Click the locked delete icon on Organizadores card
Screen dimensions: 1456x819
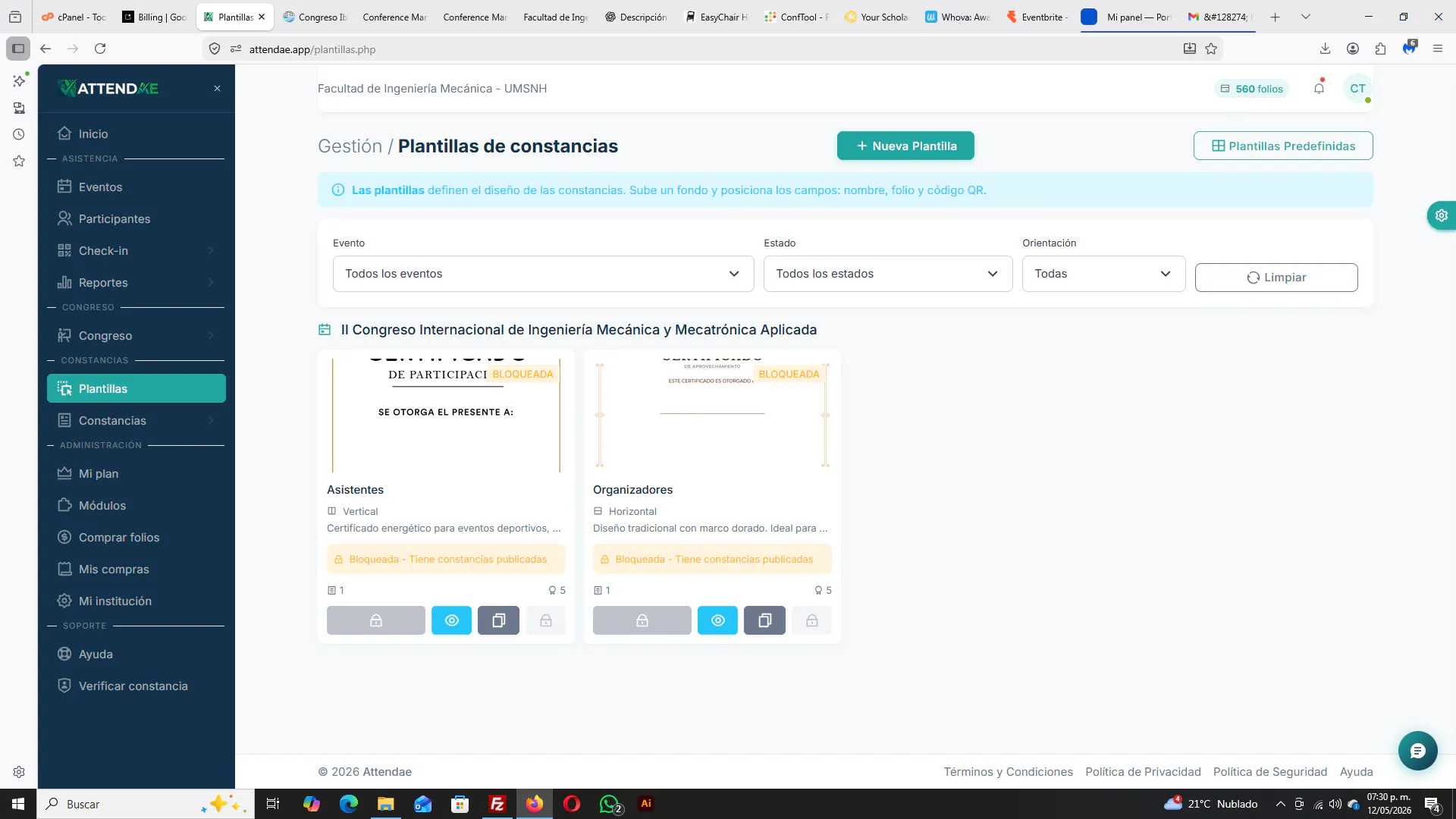point(811,620)
